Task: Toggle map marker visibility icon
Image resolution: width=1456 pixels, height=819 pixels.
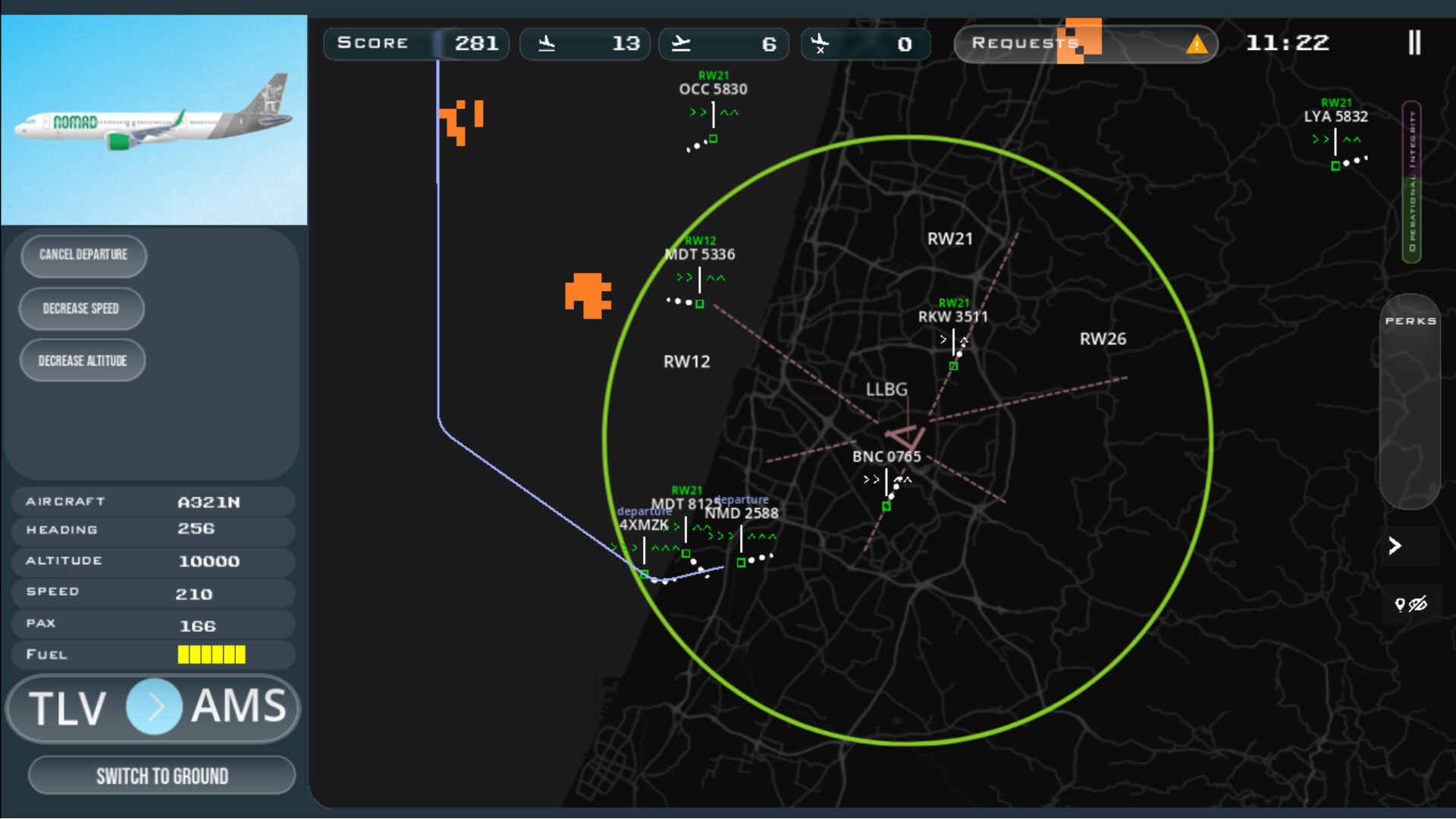Action: pos(1410,604)
